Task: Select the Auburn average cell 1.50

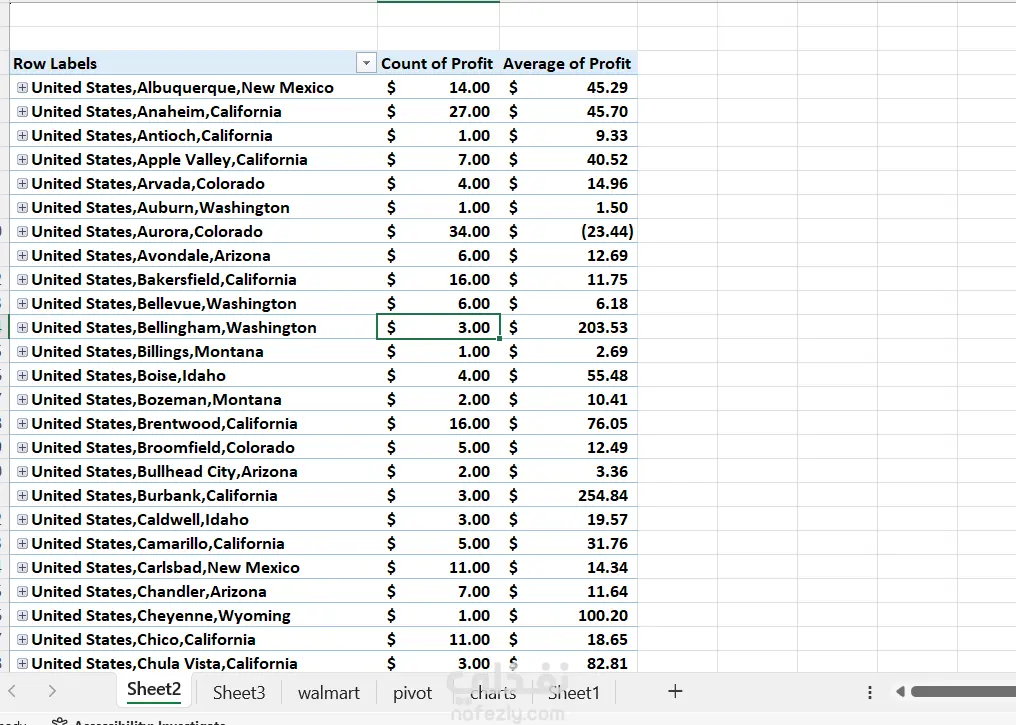Action: click(568, 207)
